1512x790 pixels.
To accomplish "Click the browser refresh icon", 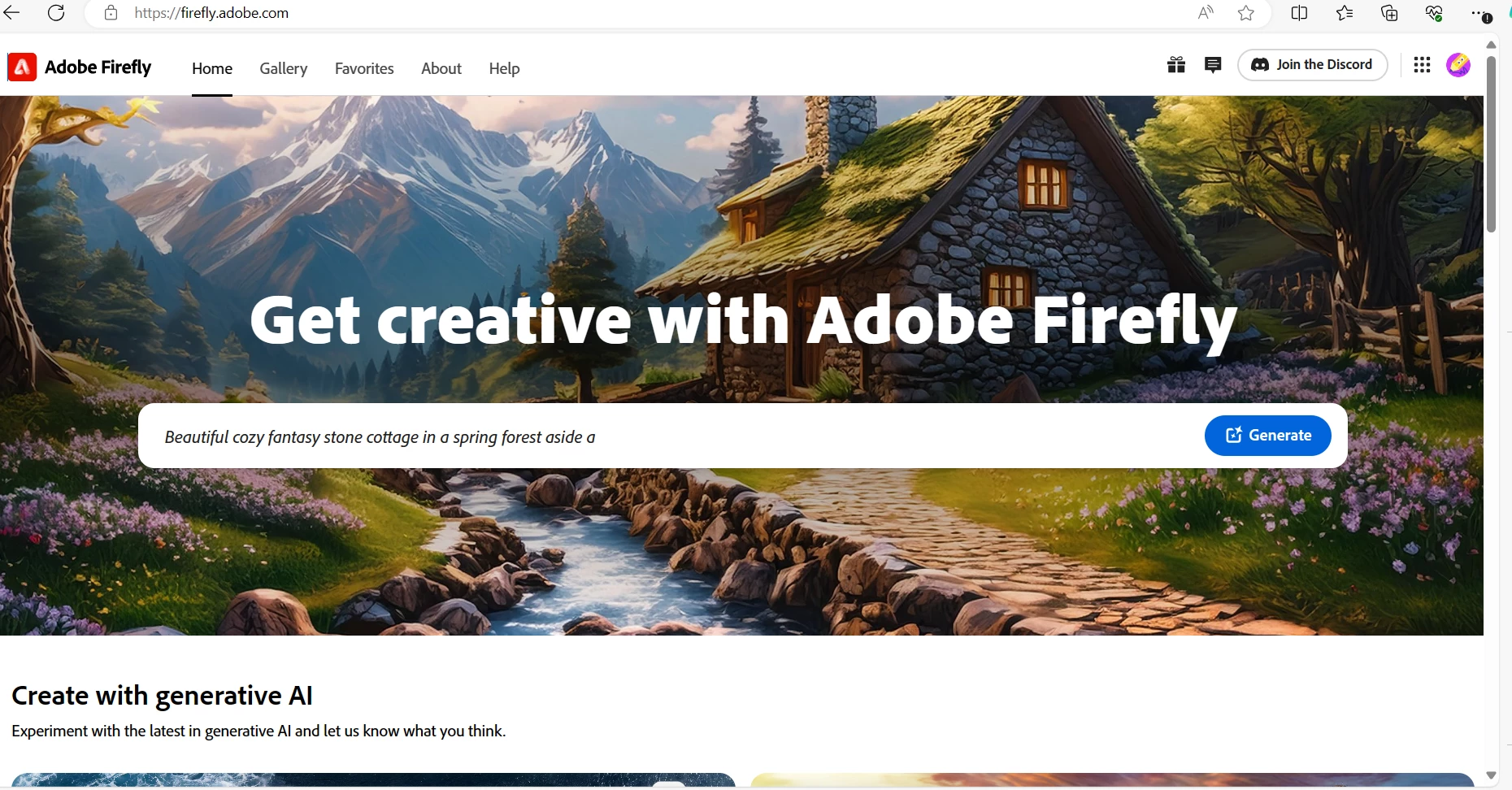I will (56, 13).
